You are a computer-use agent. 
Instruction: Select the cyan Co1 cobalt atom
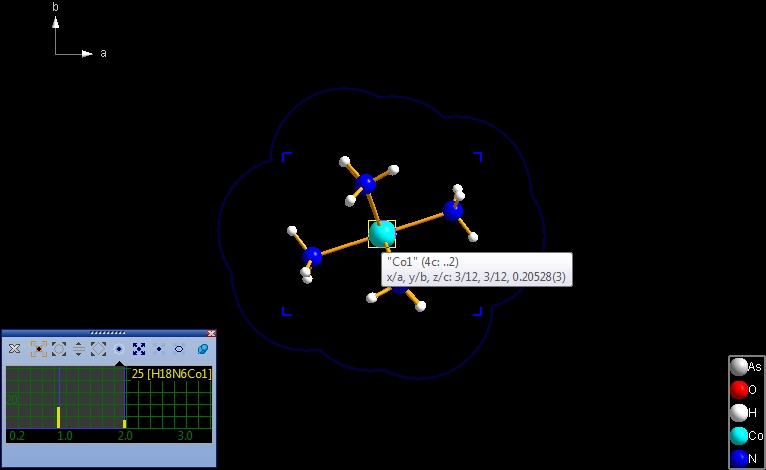coord(382,234)
